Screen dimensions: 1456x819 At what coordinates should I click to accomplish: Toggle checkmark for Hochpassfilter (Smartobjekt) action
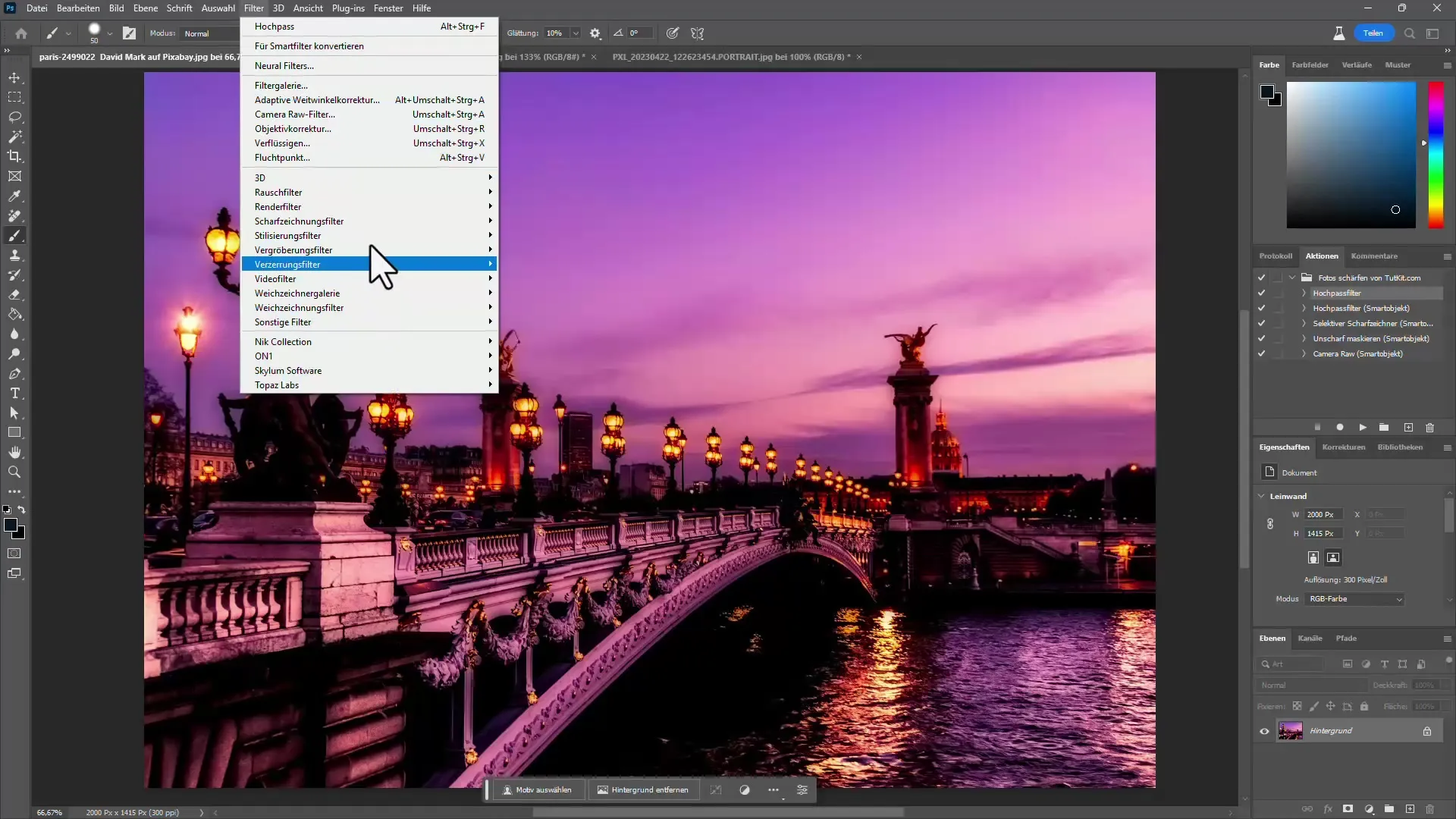[x=1261, y=309]
